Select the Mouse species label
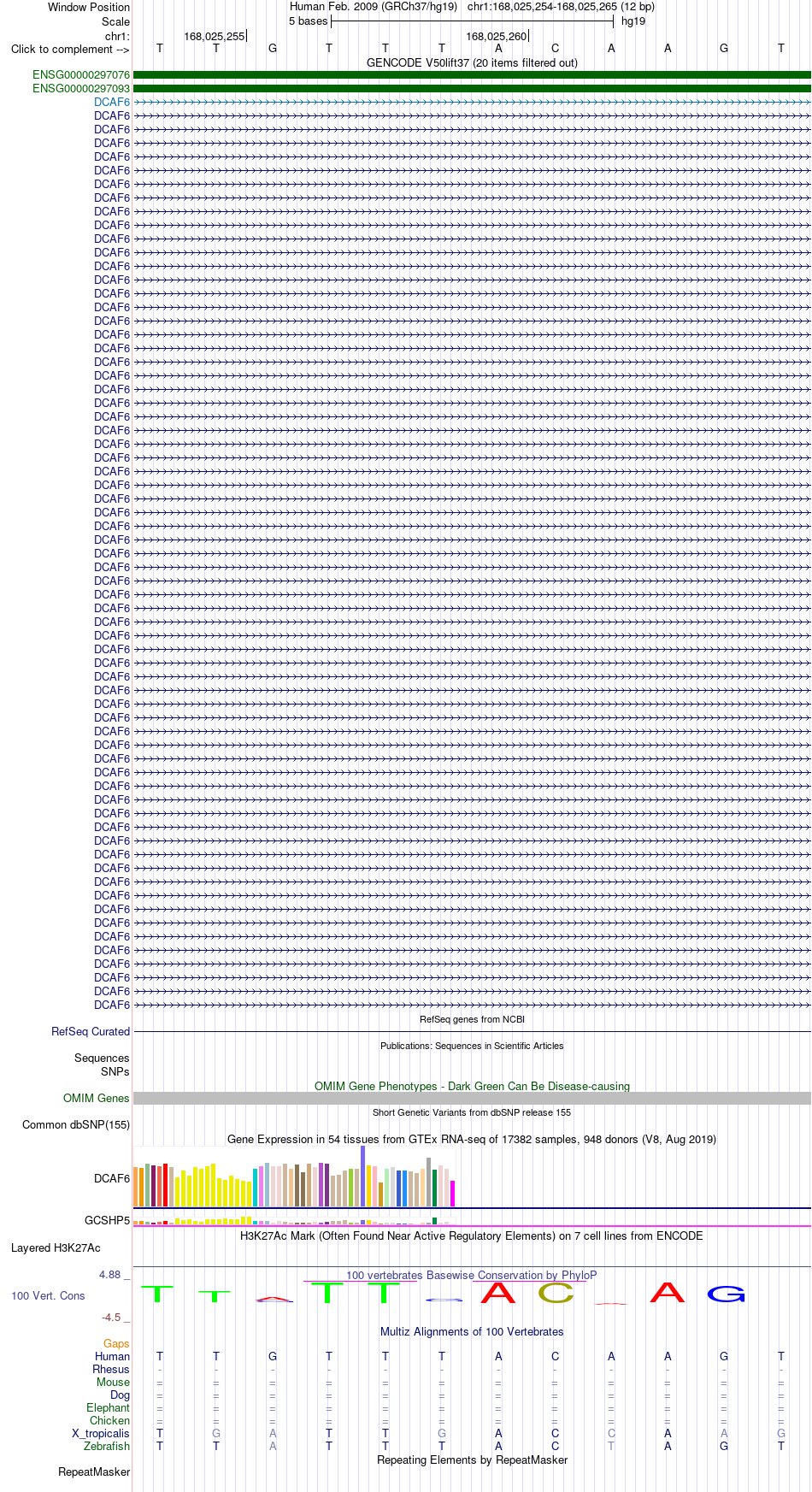The image size is (812, 1492). (114, 1383)
